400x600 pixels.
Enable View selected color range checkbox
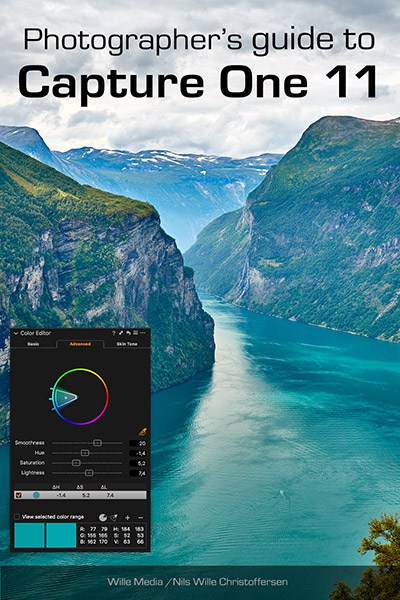pos(17,517)
